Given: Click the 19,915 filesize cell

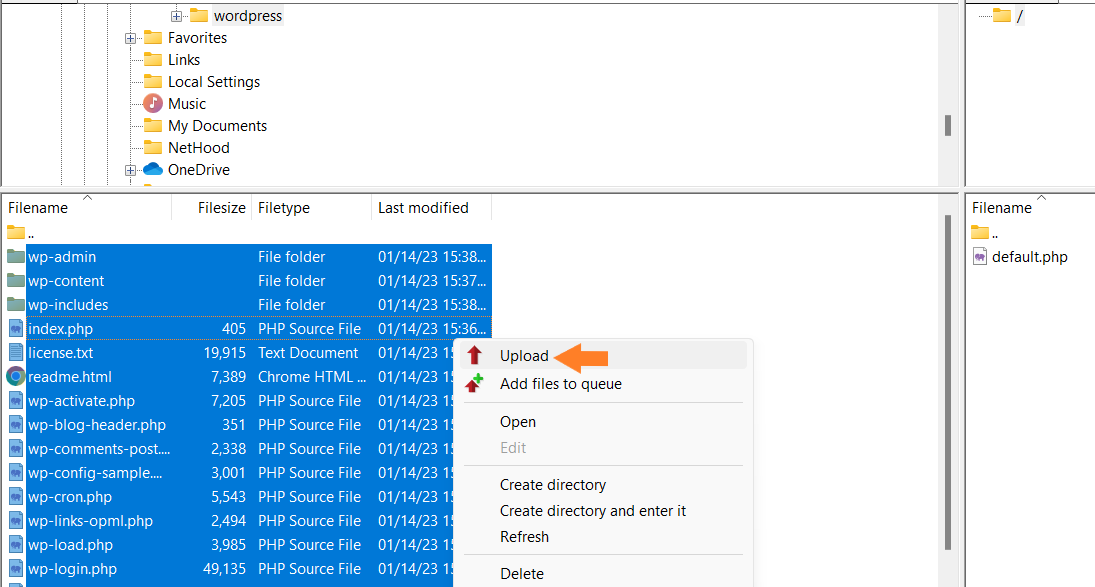Looking at the screenshot, I should [224, 353].
